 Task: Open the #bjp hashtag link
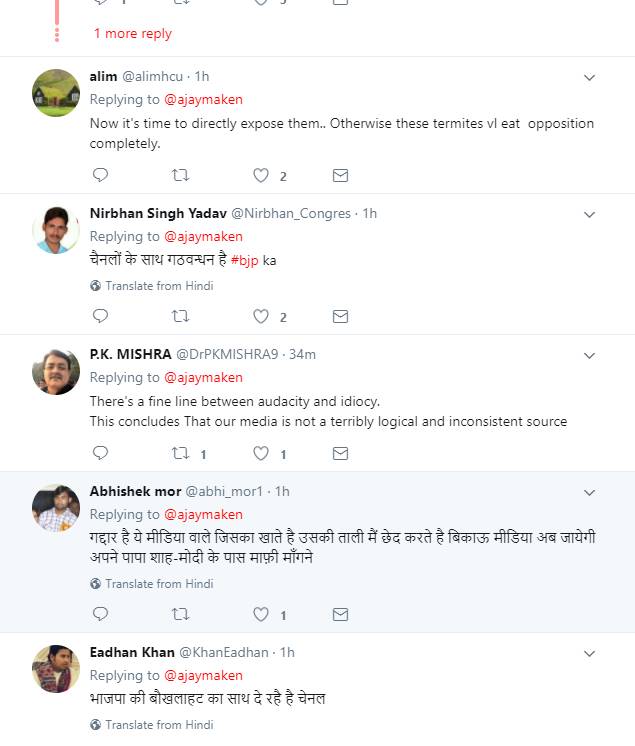(x=244, y=260)
